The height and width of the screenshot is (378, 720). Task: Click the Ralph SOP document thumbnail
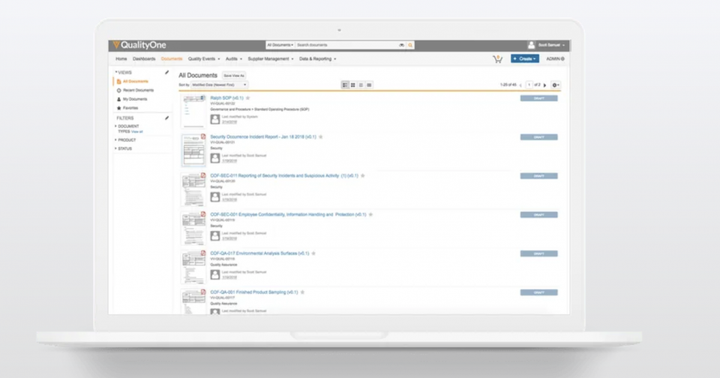[x=193, y=112]
